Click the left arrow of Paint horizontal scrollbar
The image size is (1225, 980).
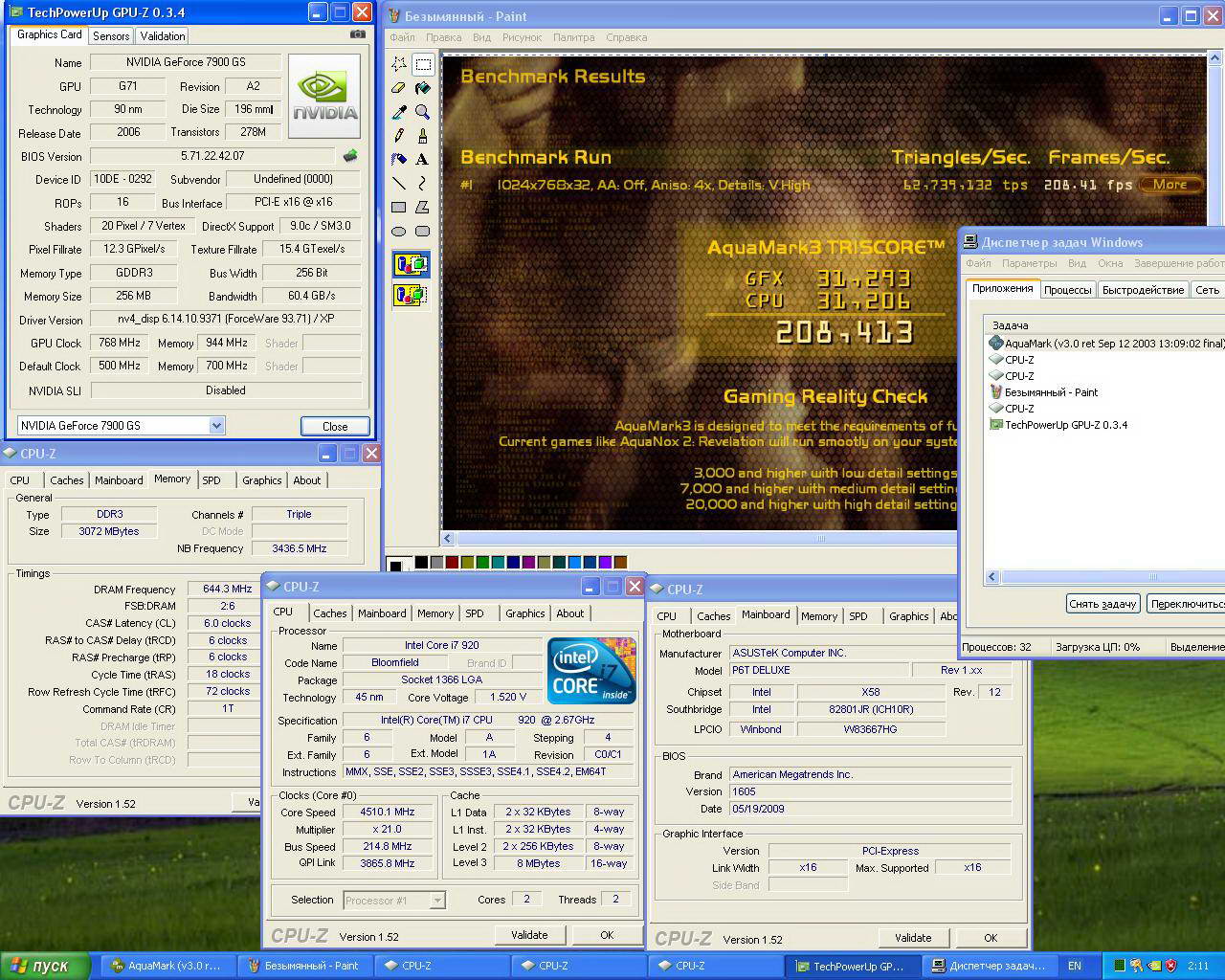point(449,539)
